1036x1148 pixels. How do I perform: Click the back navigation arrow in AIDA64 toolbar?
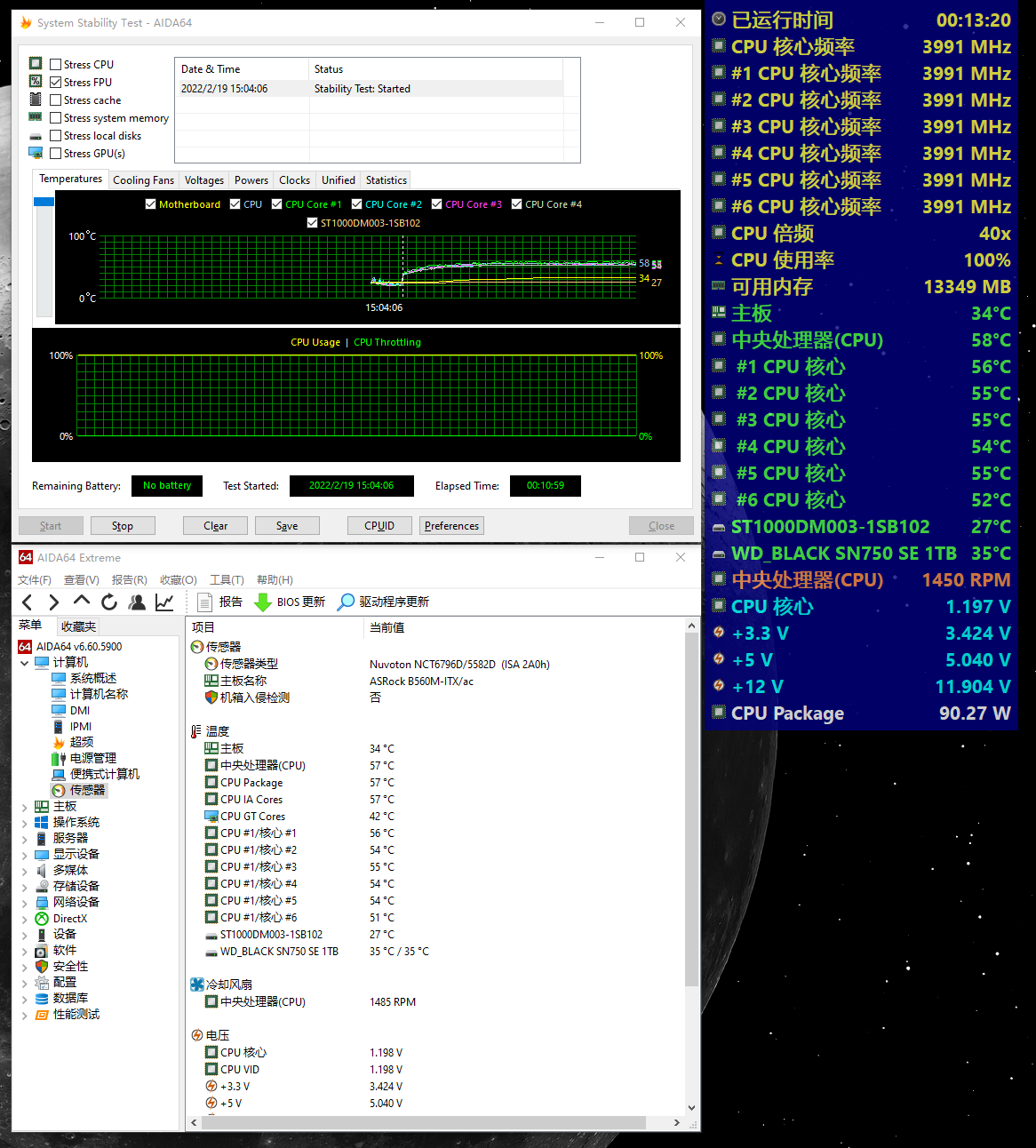(27, 602)
